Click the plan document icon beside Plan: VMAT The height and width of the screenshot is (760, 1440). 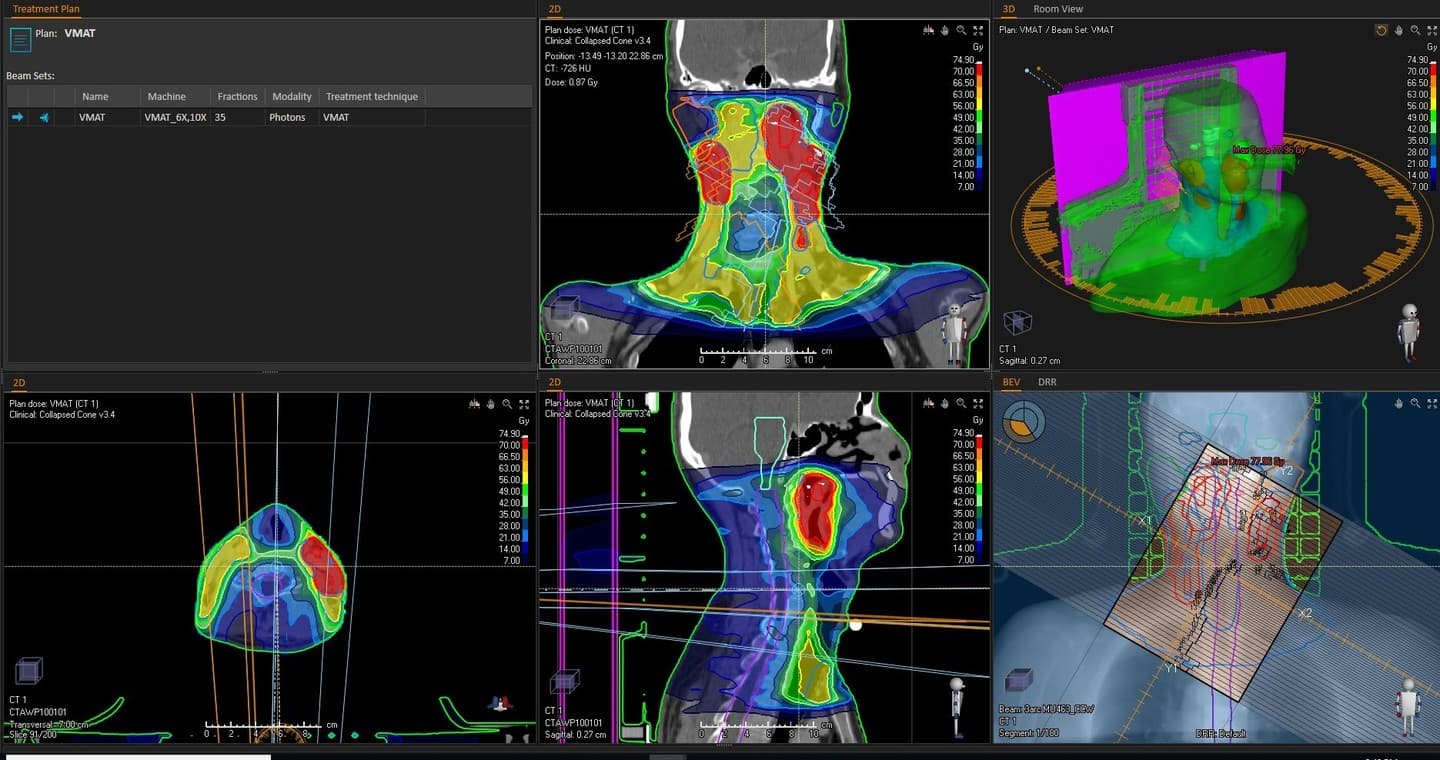pyautogui.click(x=20, y=40)
